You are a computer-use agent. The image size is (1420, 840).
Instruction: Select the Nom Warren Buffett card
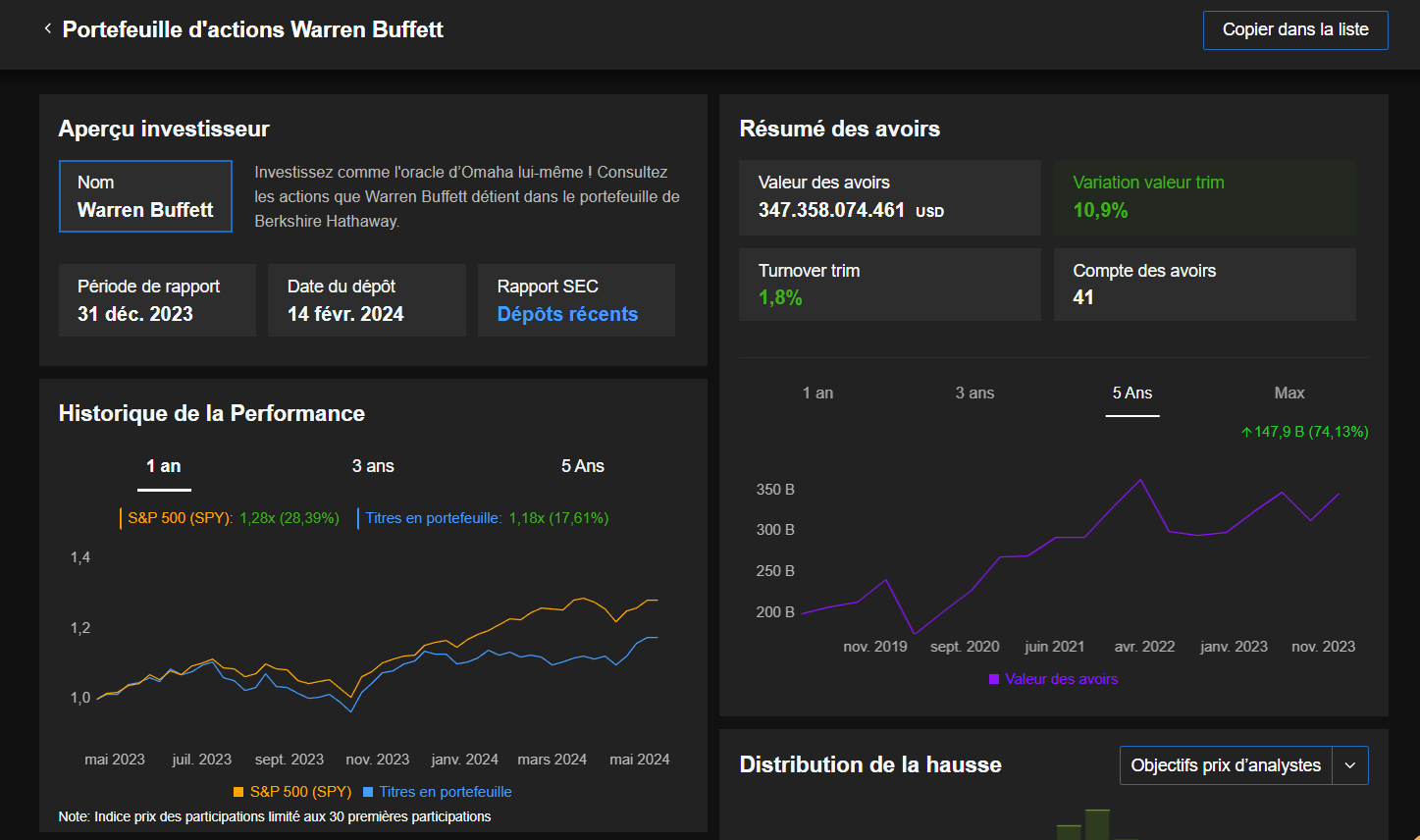click(145, 196)
